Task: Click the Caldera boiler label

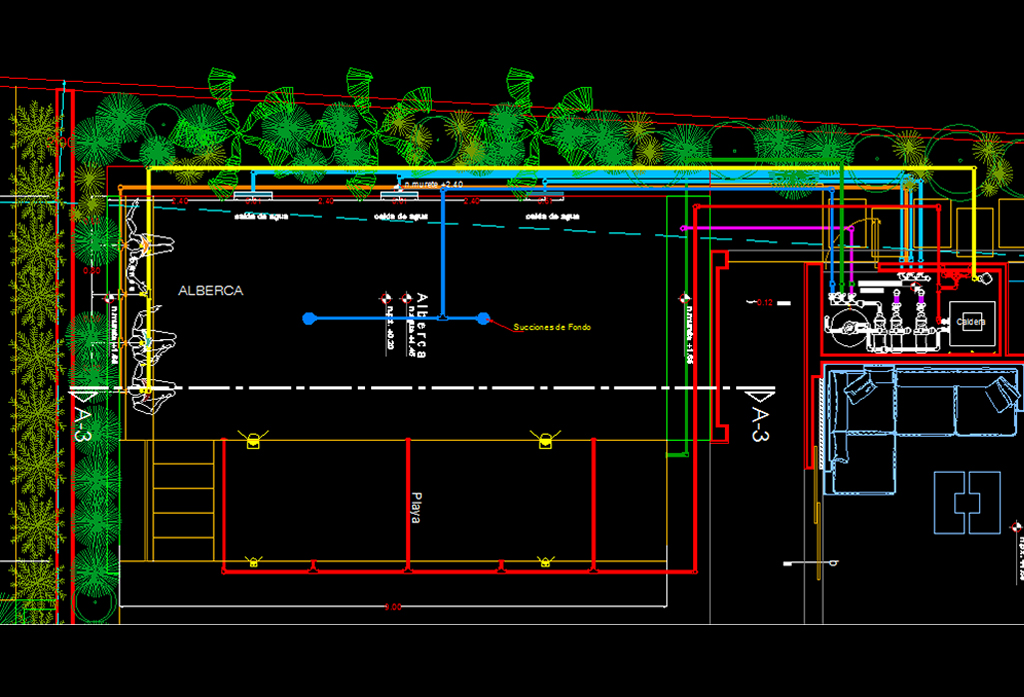Action: click(x=971, y=322)
